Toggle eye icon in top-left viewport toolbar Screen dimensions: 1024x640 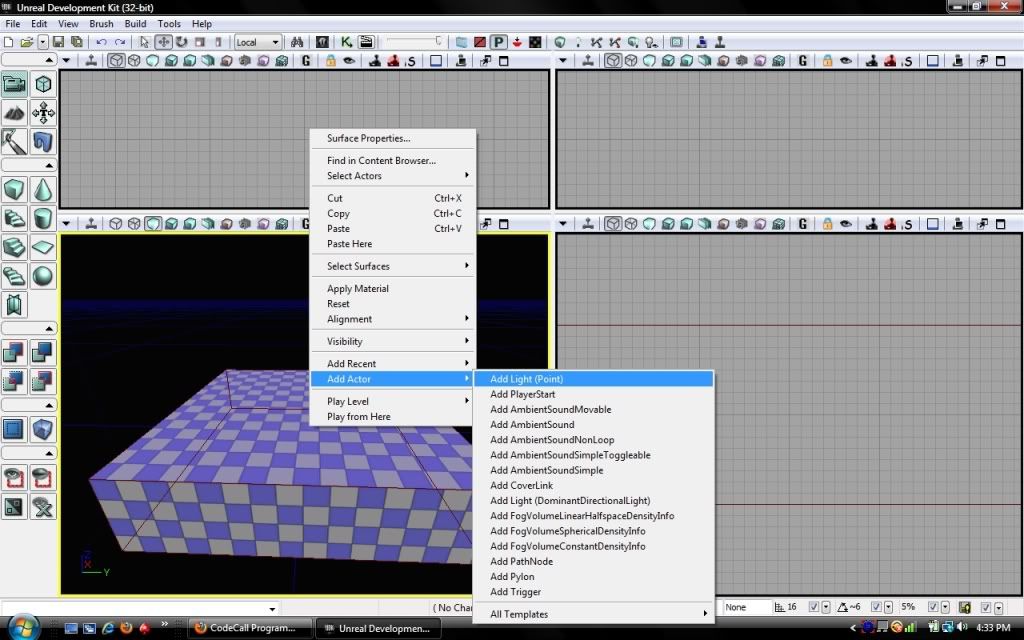tap(349, 61)
